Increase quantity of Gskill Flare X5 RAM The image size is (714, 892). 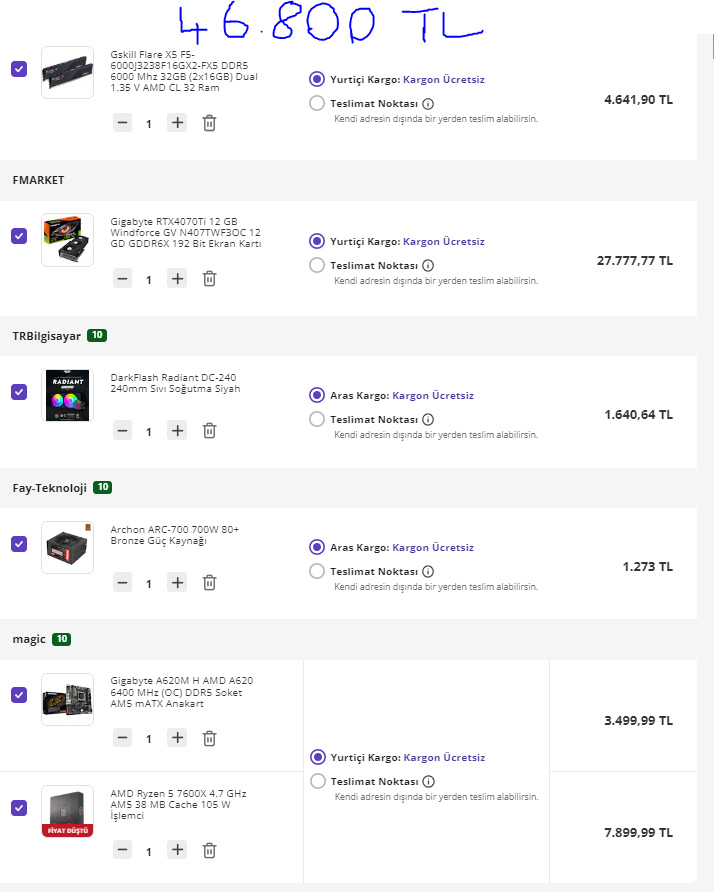[177, 123]
